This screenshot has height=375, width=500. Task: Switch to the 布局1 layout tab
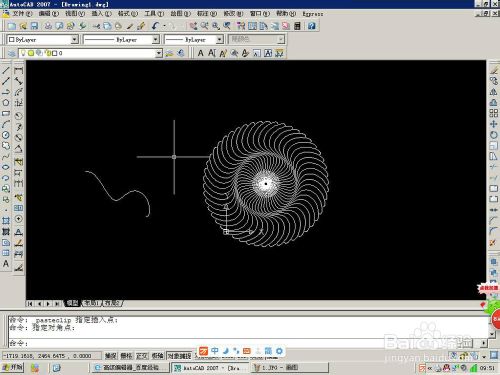tap(91, 303)
